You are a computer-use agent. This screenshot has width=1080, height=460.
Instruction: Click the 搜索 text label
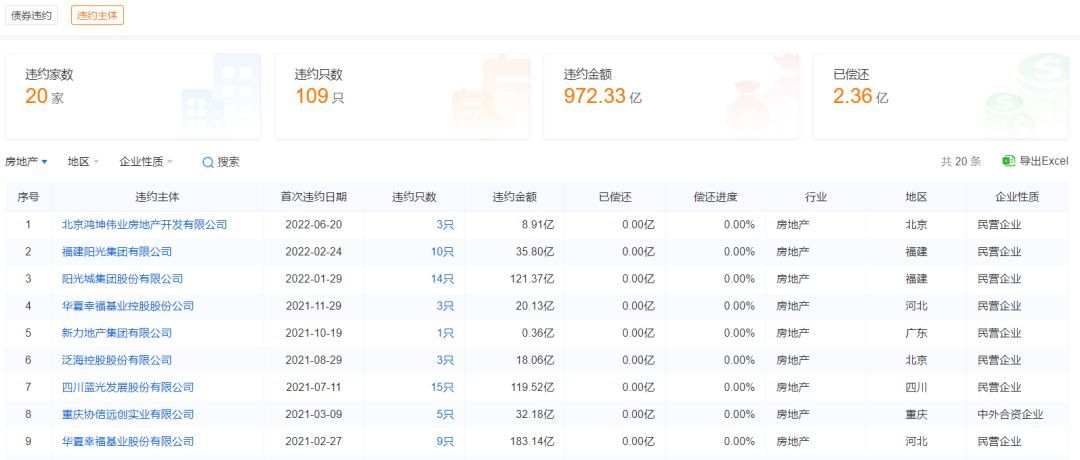229,163
